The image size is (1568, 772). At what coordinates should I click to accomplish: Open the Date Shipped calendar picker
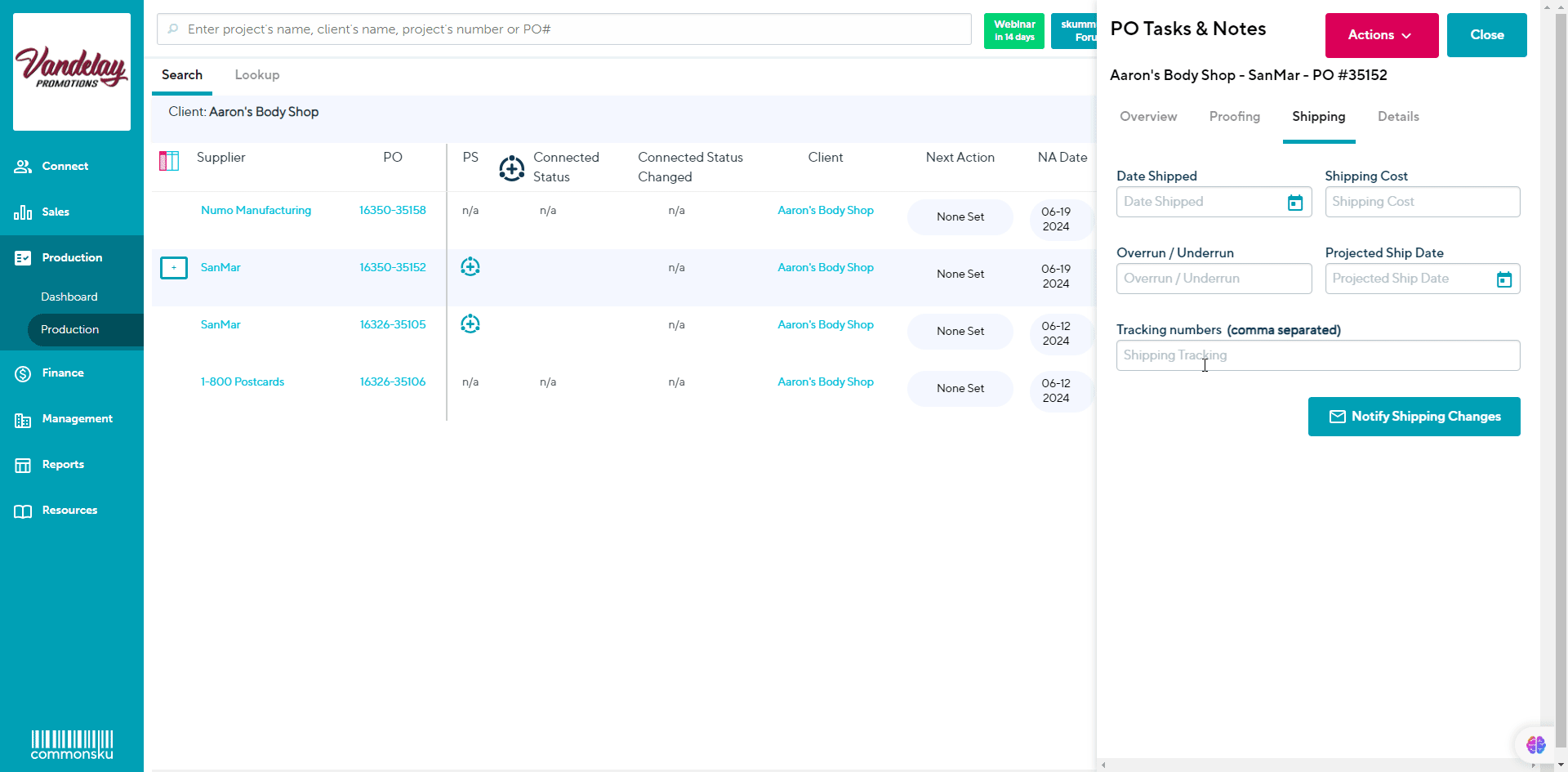click(x=1295, y=203)
